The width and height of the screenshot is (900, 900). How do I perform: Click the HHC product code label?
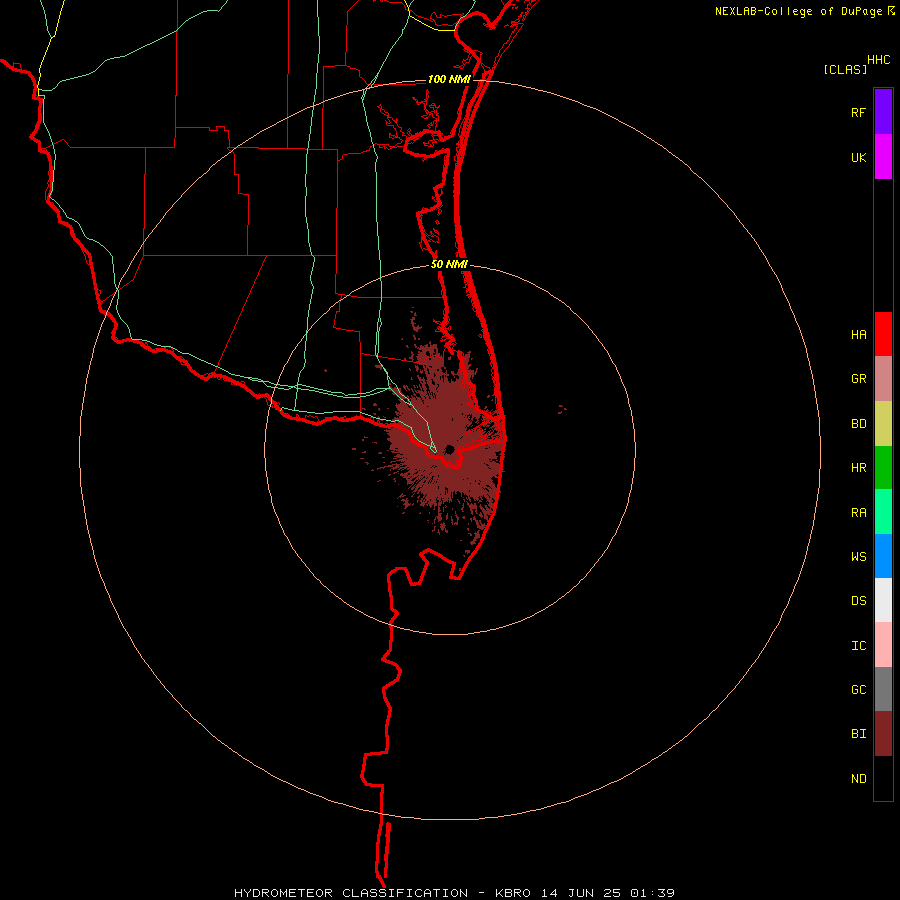click(x=879, y=60)
